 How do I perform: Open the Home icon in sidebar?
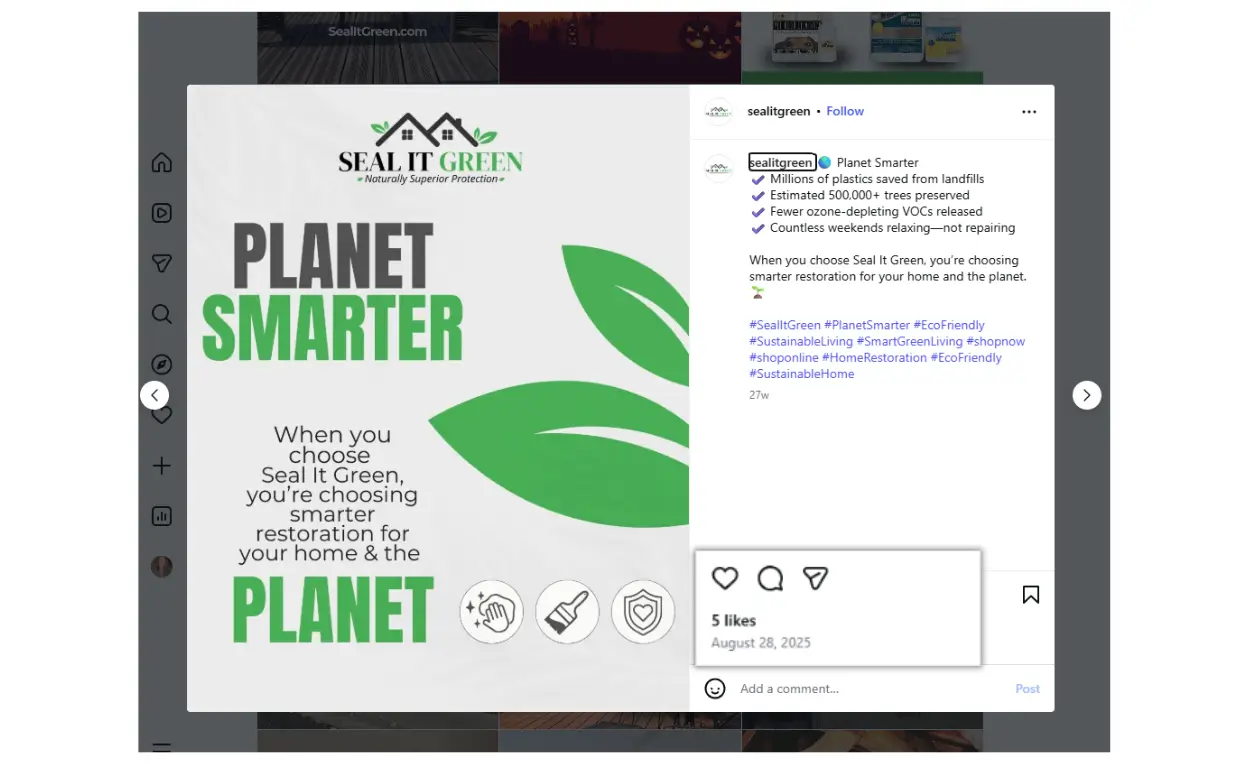(x=162, y=162)
